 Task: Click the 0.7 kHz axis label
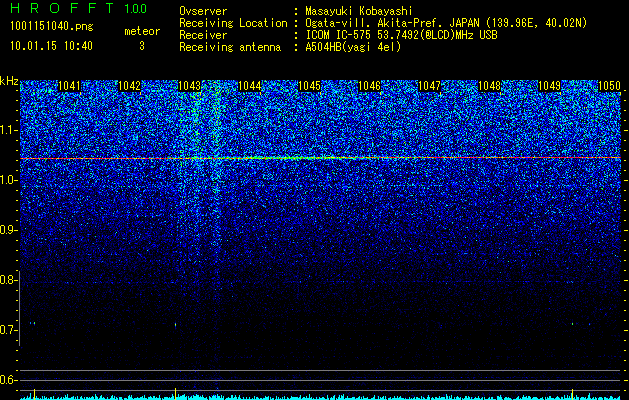tap(7, 330)
